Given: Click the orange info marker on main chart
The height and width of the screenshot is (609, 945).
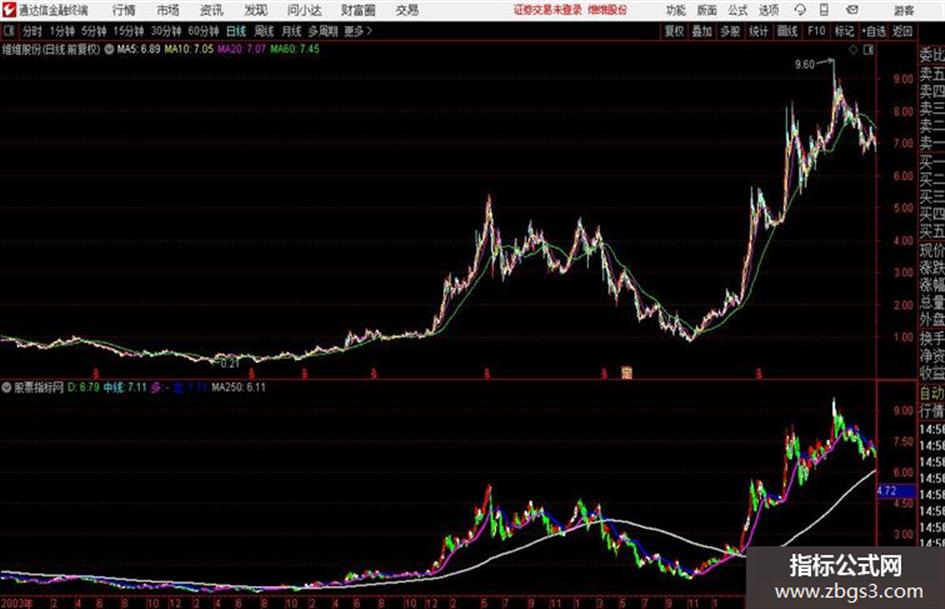Looking at the screenshot, I should tap(627, 373).
